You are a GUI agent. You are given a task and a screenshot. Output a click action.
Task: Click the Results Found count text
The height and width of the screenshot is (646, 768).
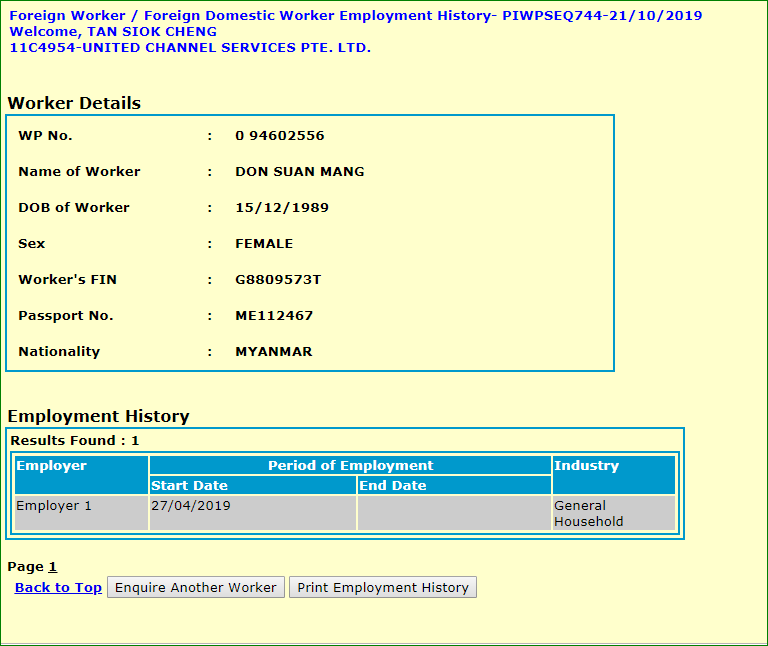[x=75, y=441]
